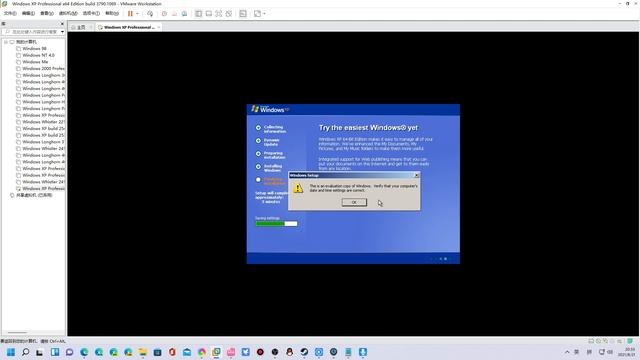Open Widgets from the taskbar
The width and height of the screenshot is (640, 360).
click(55, 352)
